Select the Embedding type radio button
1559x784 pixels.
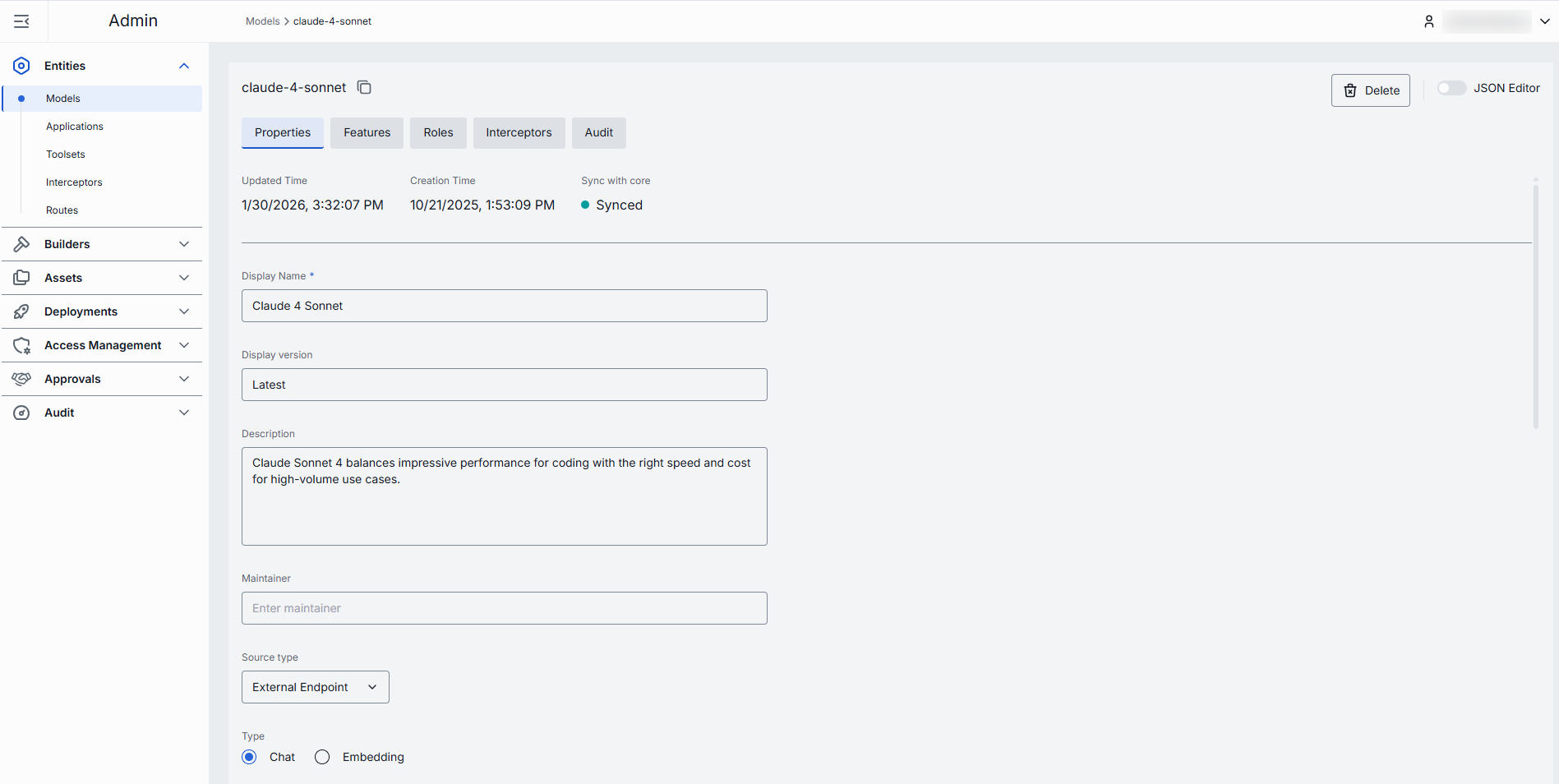322,757
